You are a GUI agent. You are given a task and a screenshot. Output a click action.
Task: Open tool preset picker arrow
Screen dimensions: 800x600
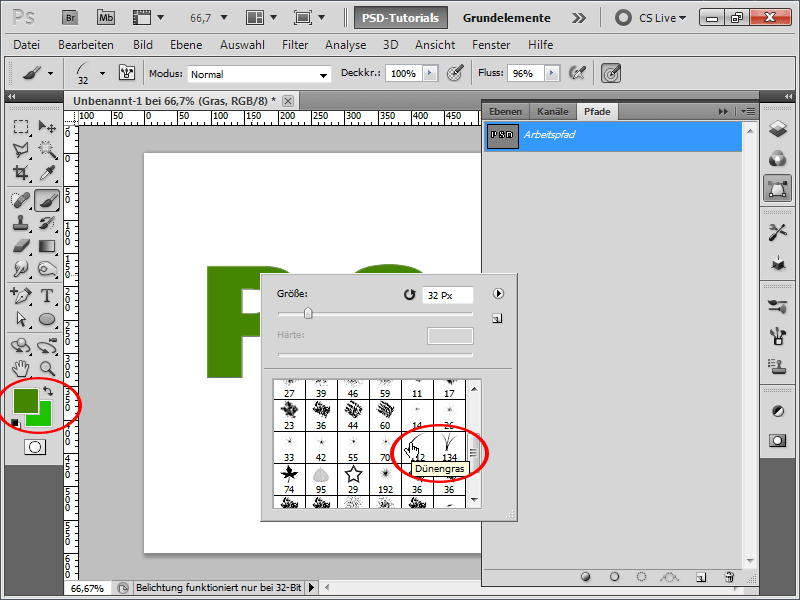[50, 73]
